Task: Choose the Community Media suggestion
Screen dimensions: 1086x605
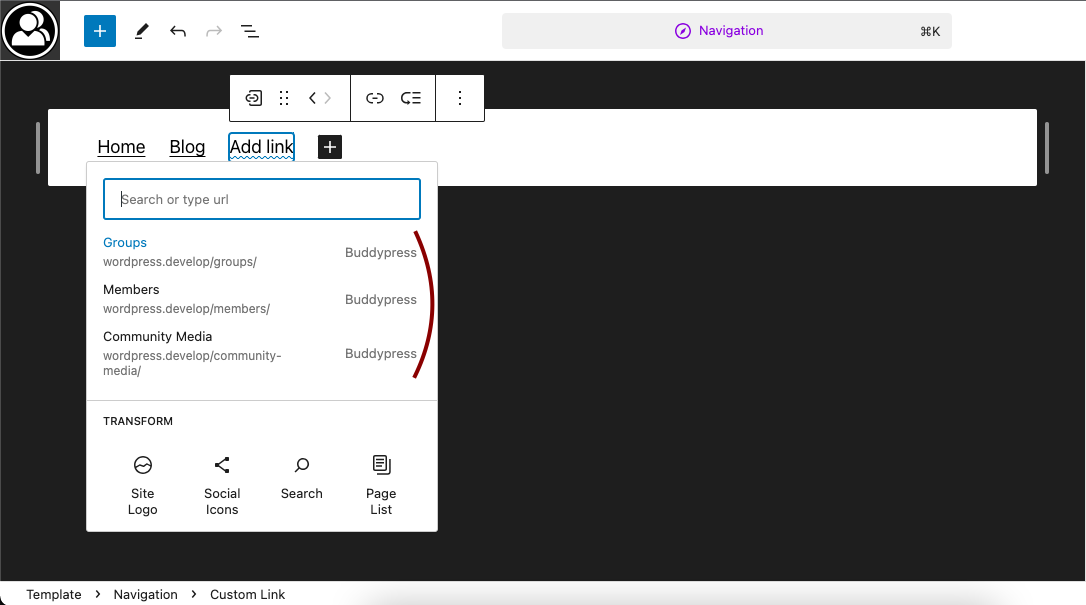Action: 262,353
